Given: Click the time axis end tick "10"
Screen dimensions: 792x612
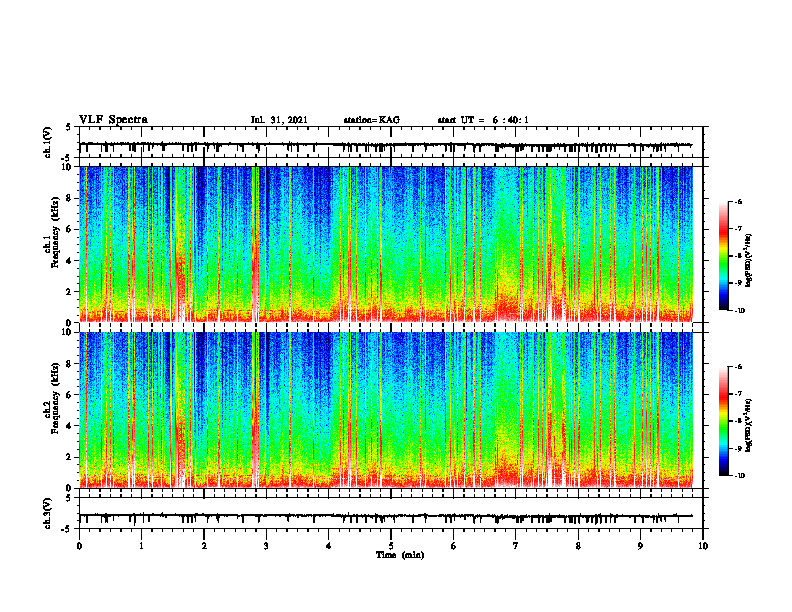Looking at the screenshot, I should 703,546.
